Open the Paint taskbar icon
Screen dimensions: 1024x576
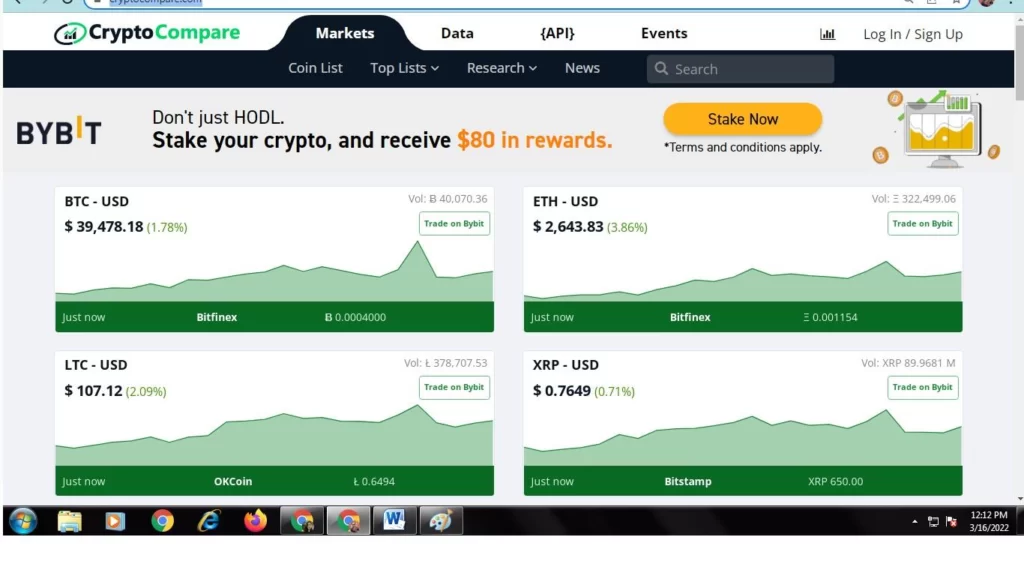[441, 521]
